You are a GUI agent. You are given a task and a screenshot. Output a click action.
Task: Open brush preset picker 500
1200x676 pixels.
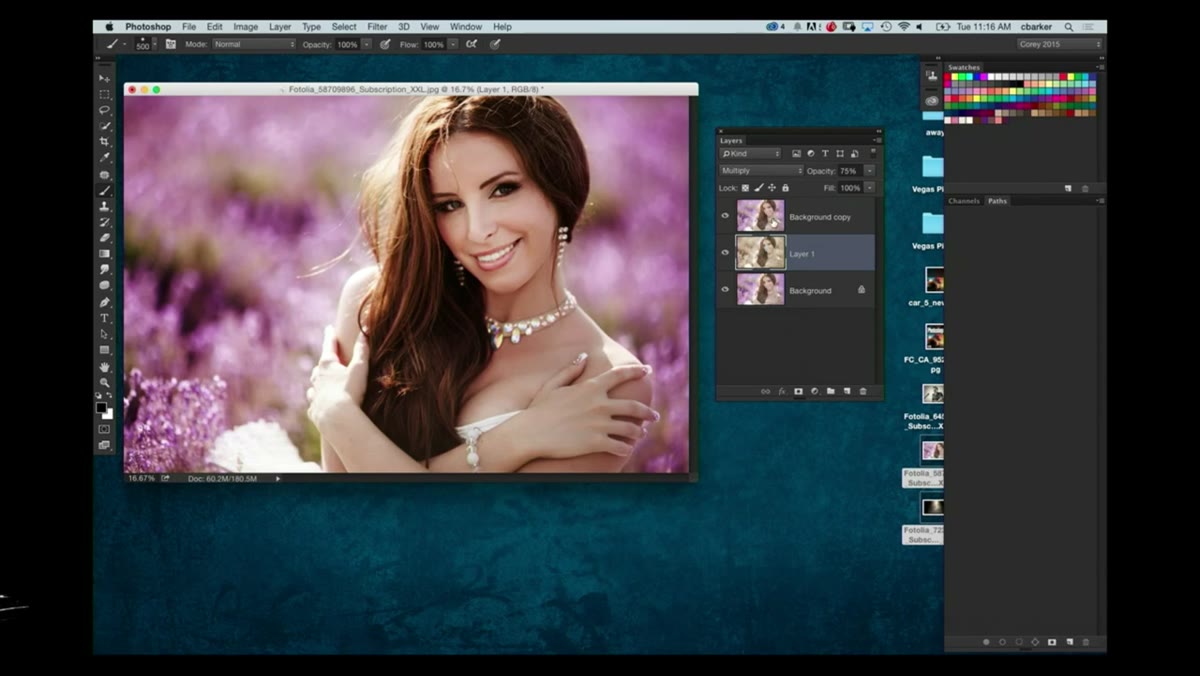click(x=144, y=44)
